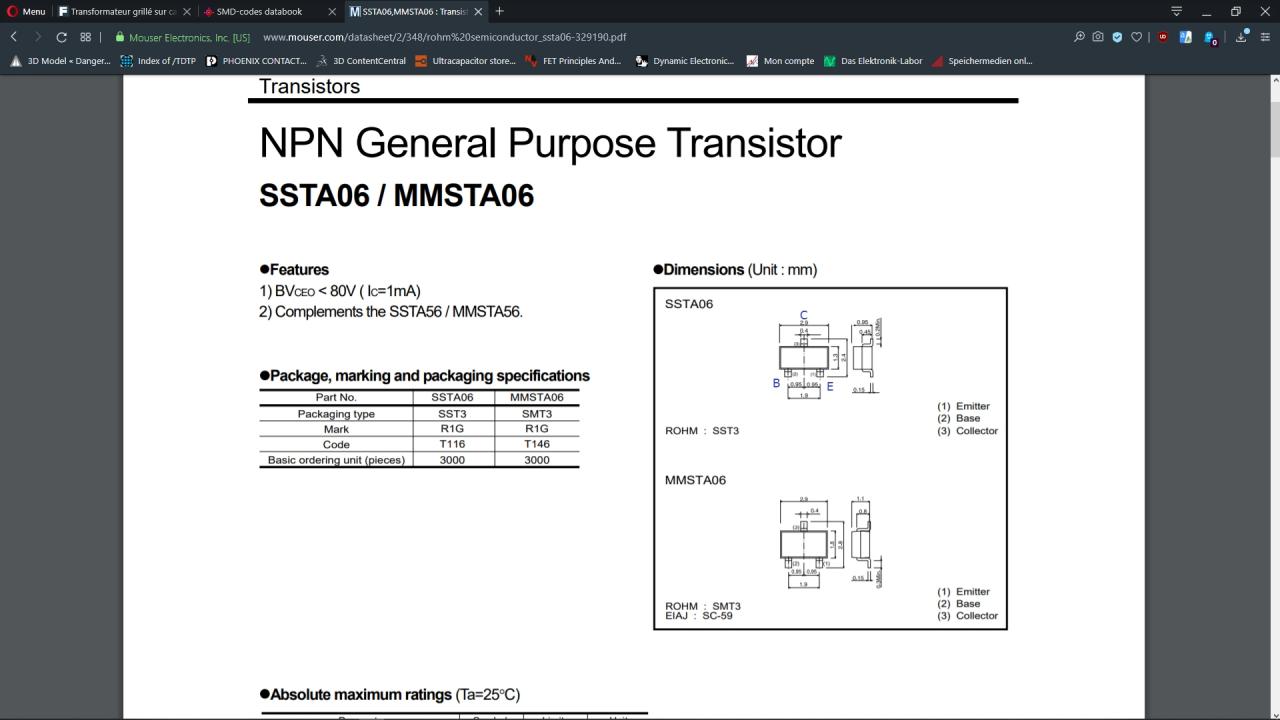Click the 'T116' code cell
The height and width of the screenshot is (720, 1280).
(x=452, y=444)
